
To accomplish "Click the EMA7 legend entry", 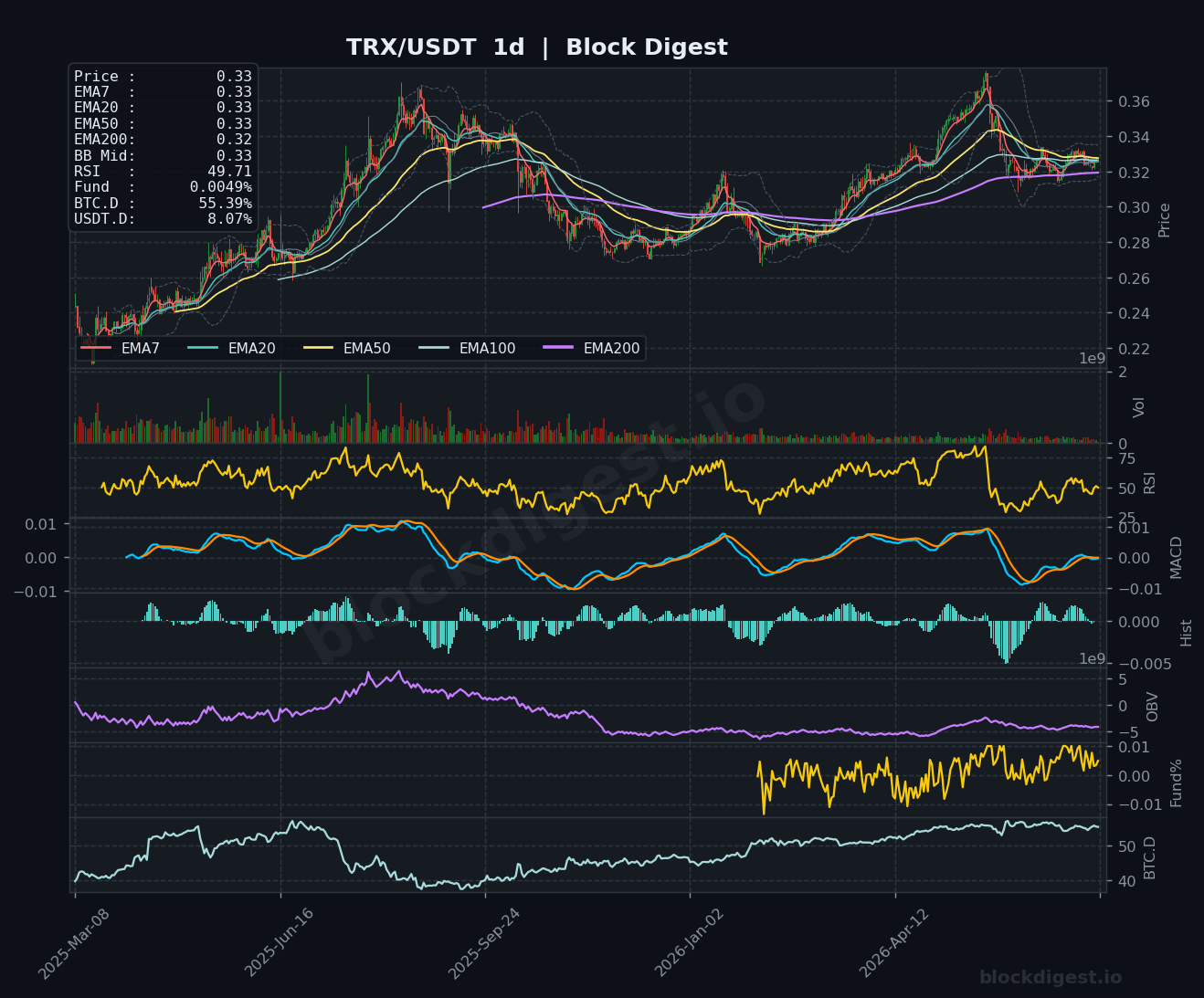I will point(121,349).
